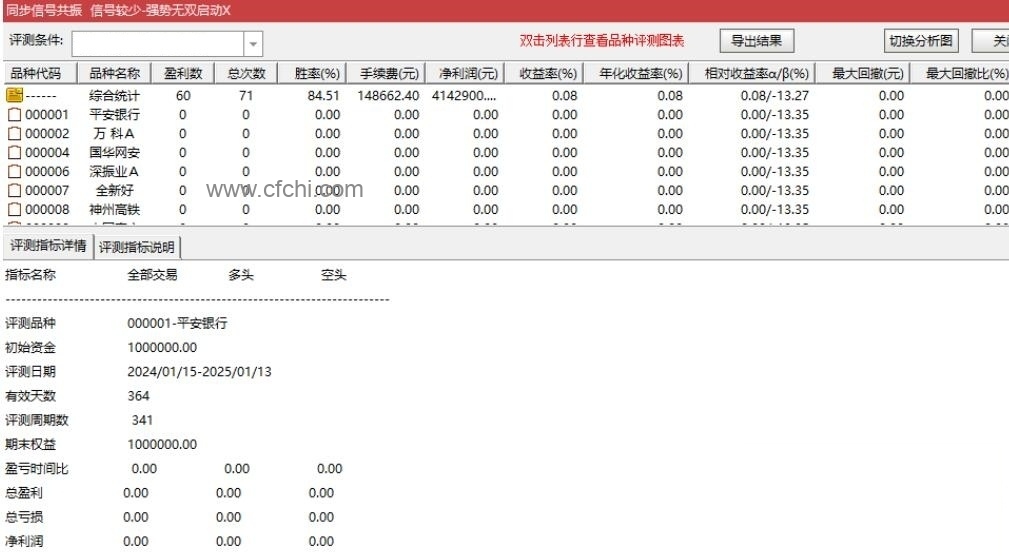The height and width of the screenshot is (556, 1009).
Task: Click the initial capital 1000000.00 value
Action: (x=162, y=348)
